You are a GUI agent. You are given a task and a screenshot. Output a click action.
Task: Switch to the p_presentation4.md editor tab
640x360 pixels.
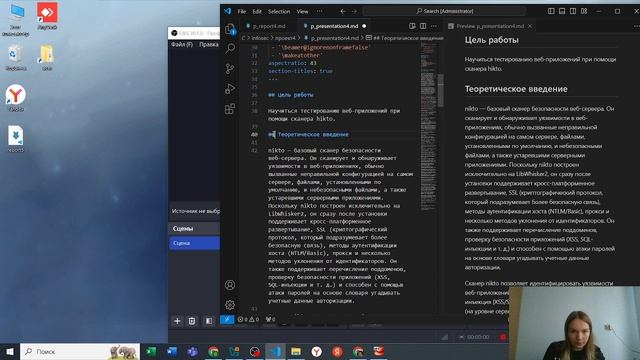tap(334, 26)
